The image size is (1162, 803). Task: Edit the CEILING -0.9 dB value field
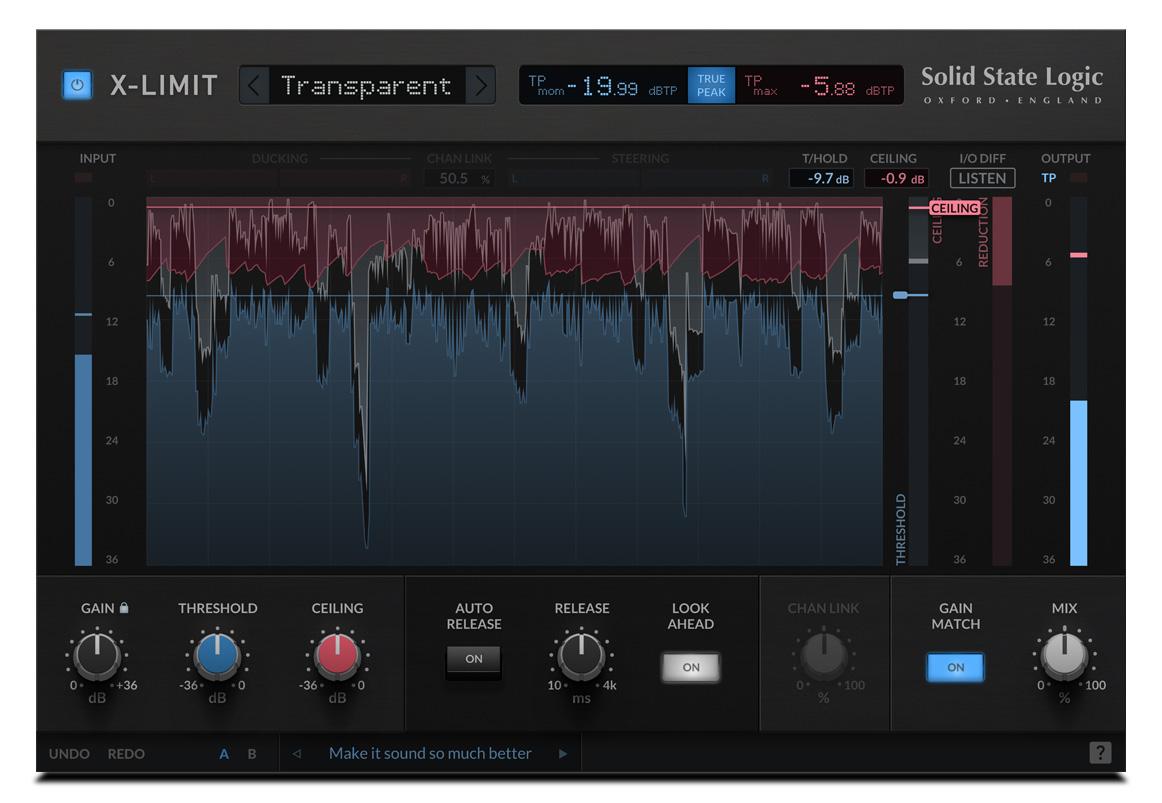tap(897, 179)
